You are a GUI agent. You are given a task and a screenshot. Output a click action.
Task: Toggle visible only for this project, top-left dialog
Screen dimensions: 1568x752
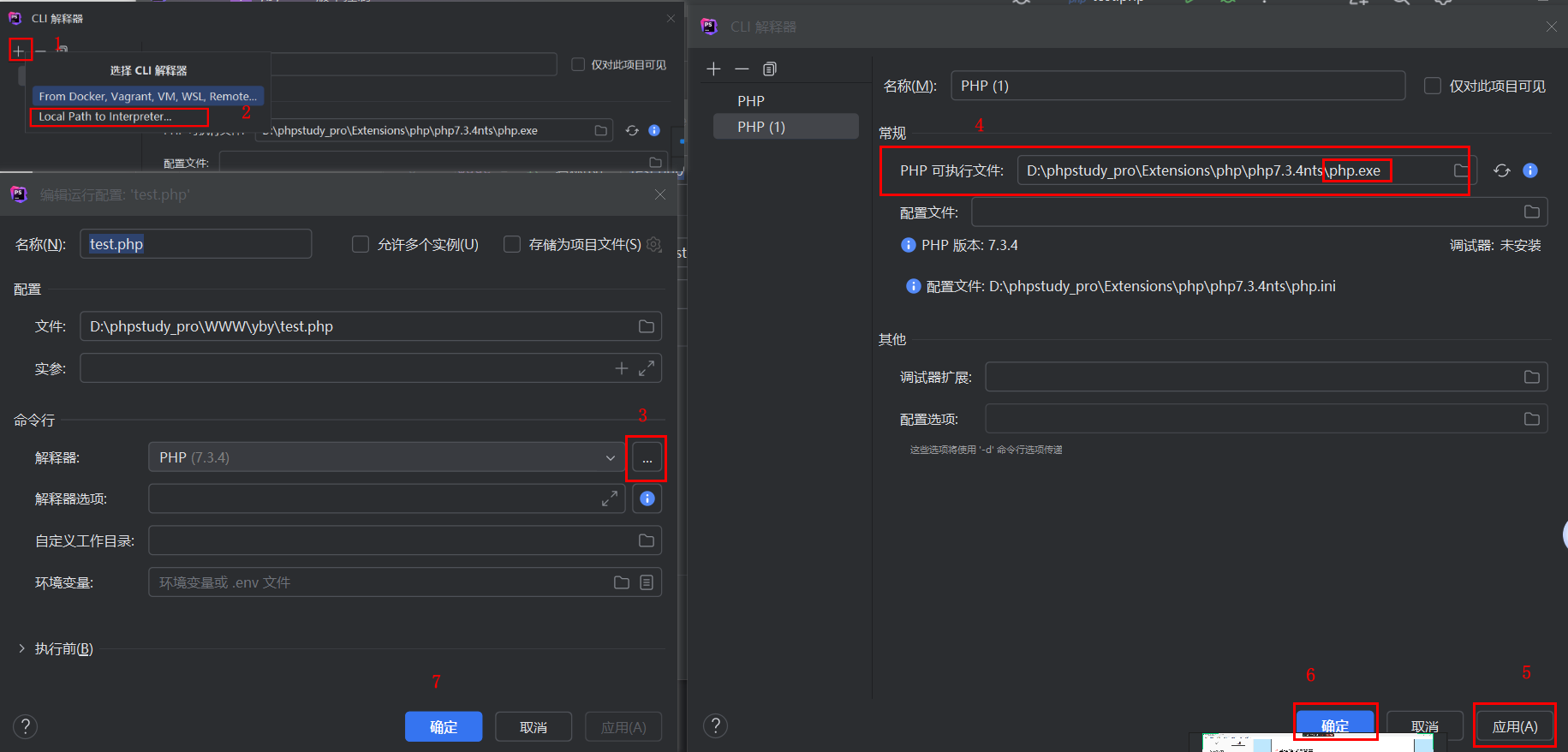[578, 64]
